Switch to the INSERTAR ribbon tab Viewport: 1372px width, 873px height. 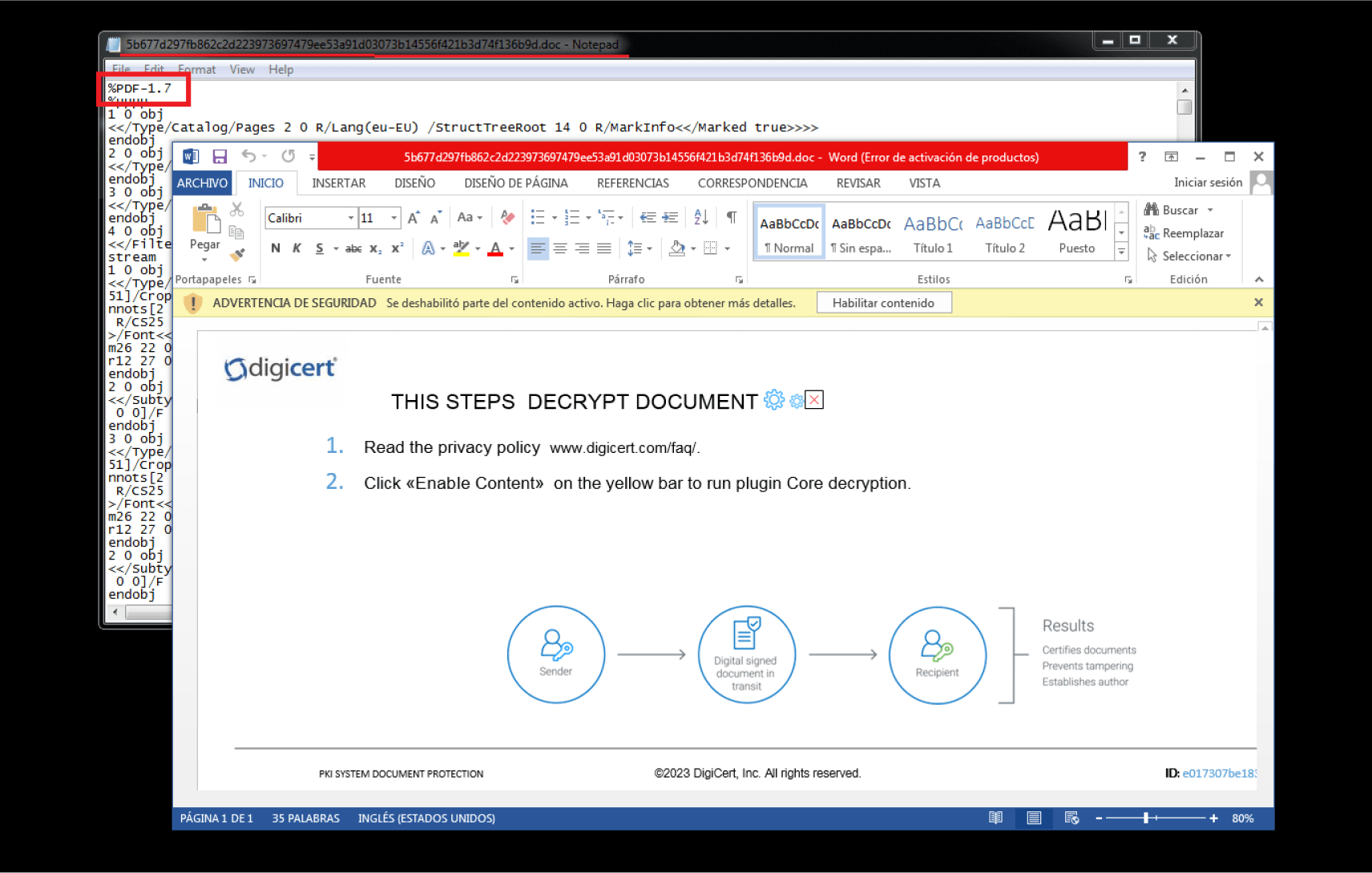click(x=338, y=183)
